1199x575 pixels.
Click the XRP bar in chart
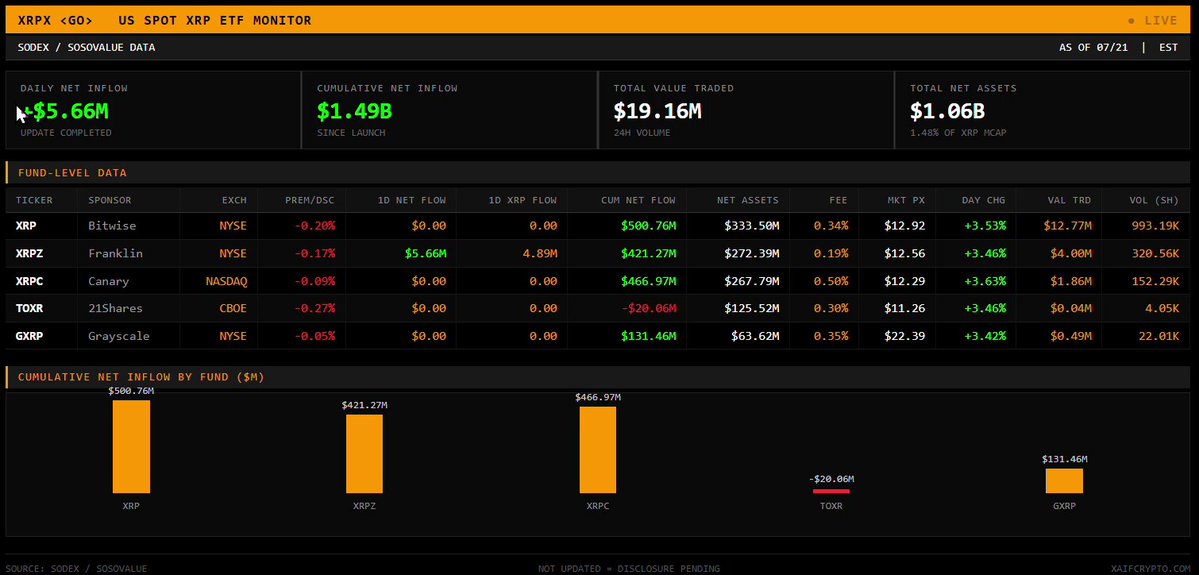tap(132, 447)
